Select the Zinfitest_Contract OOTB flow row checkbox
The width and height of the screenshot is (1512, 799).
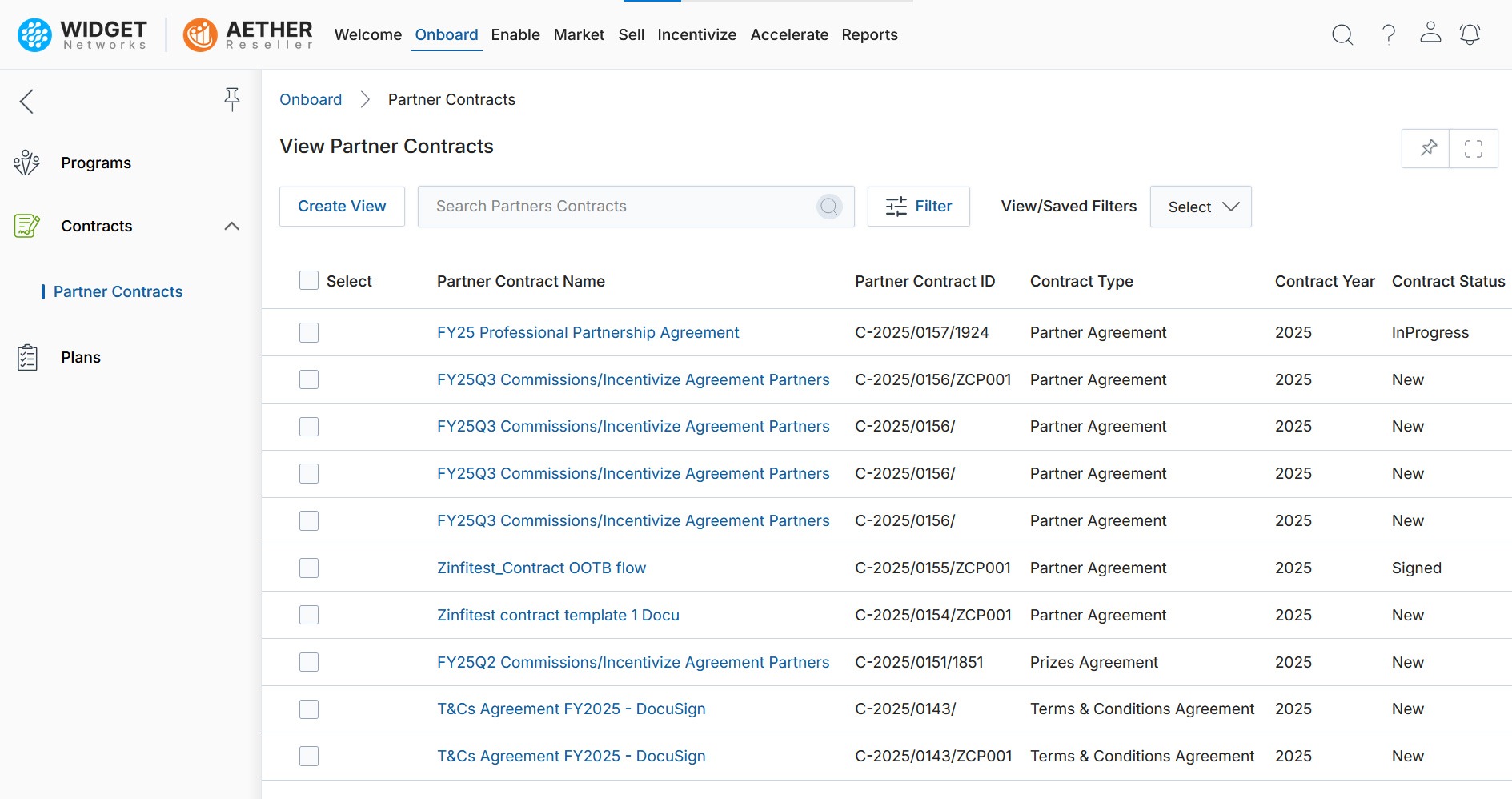click(309, 568)
